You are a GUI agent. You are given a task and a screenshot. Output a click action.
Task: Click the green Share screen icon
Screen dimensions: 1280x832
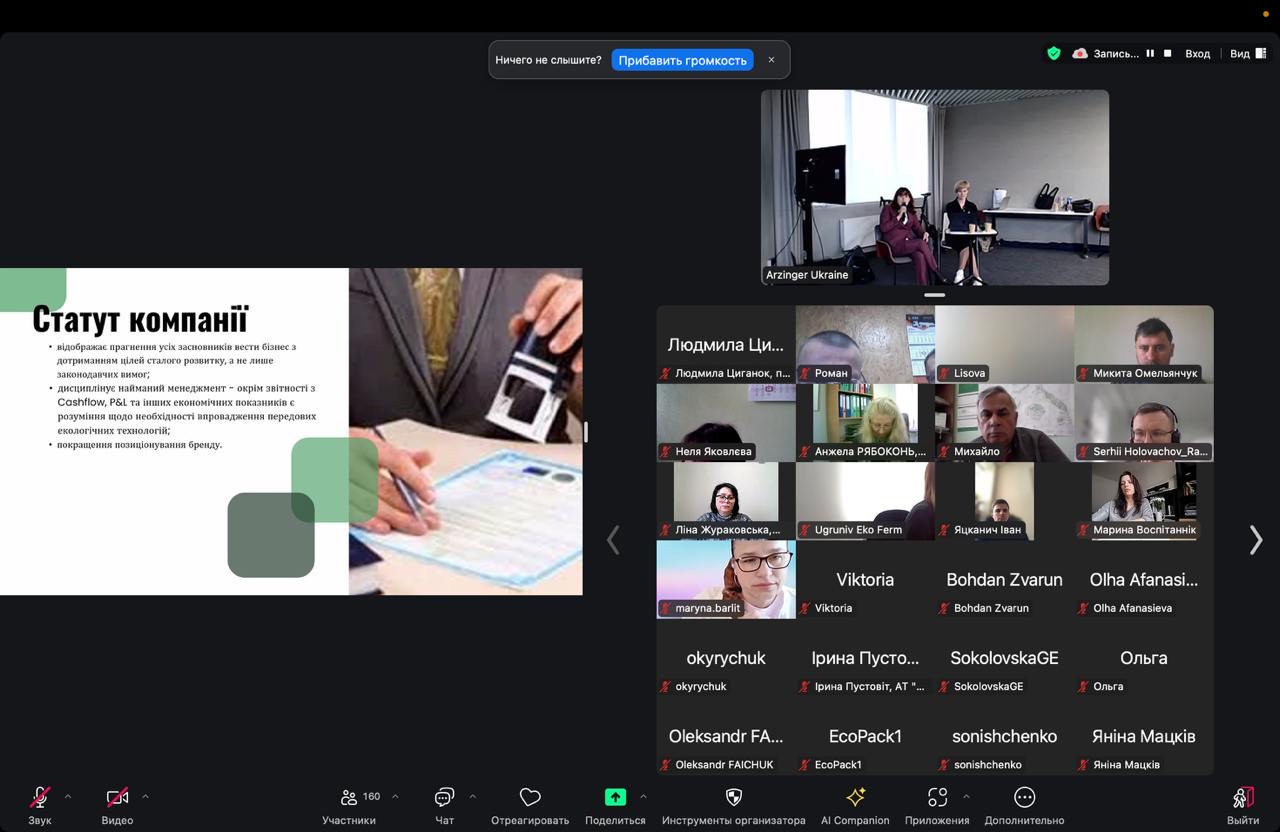pyautogui.click(x=615, y=797)
